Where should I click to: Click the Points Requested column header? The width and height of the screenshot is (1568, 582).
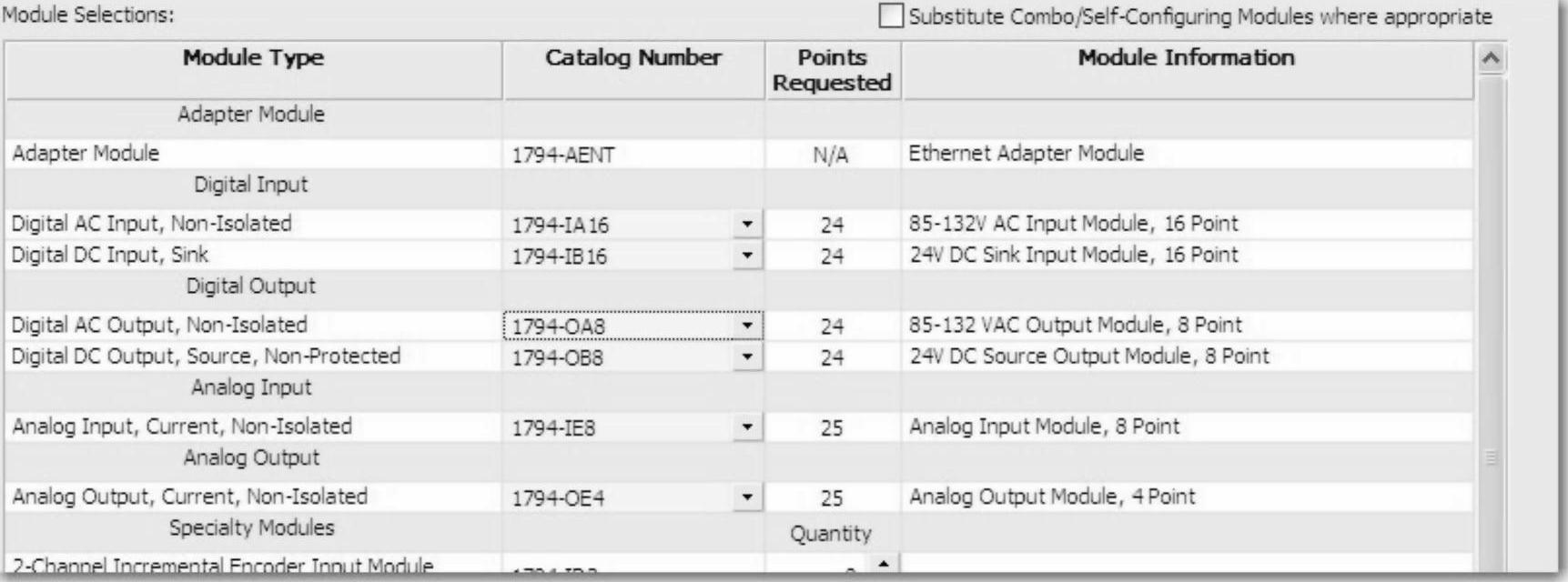(x=832, y=70)
